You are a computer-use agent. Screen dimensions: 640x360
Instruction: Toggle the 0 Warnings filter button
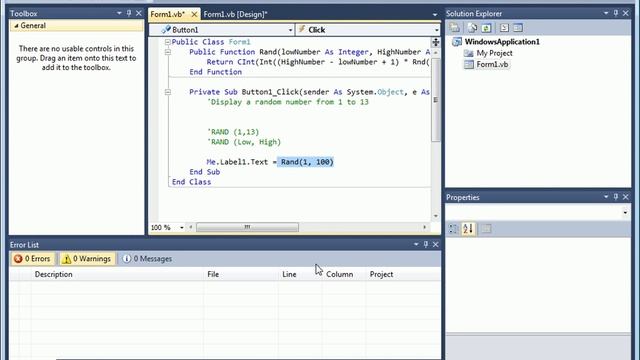(87, 259)
